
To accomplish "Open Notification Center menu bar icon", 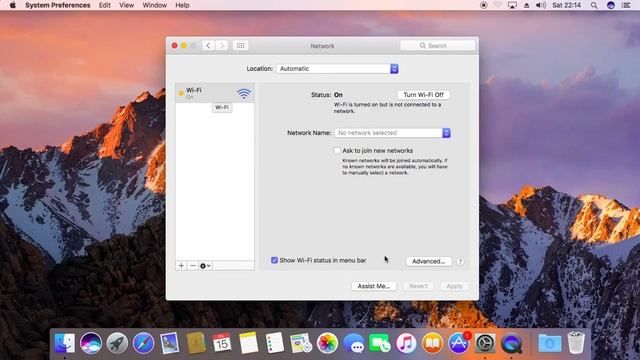I will tap(626, 5).
